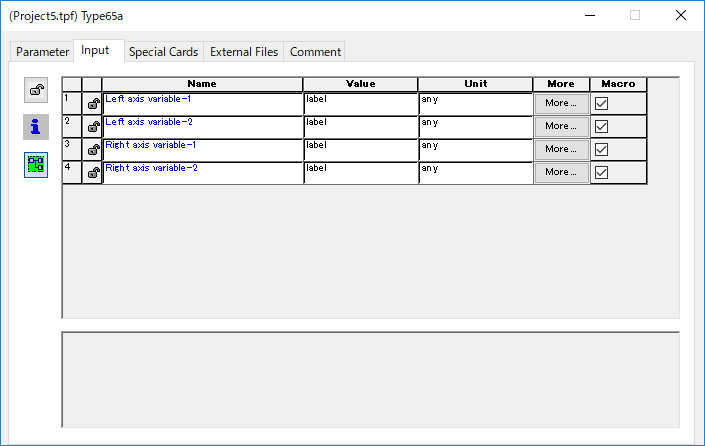
Task: Click Unit field of Right axis variable-1
Action: (x=475, y=149)
